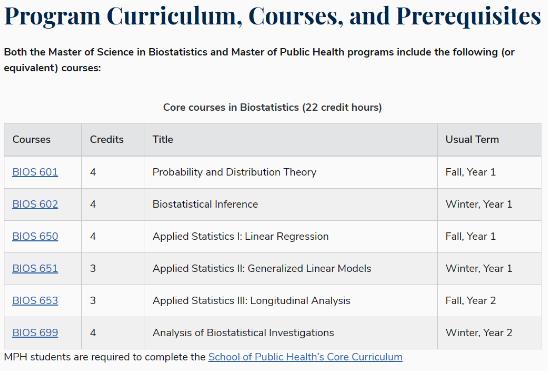Click the Title column header
This screenshot has width=548, height=371.
163,139
